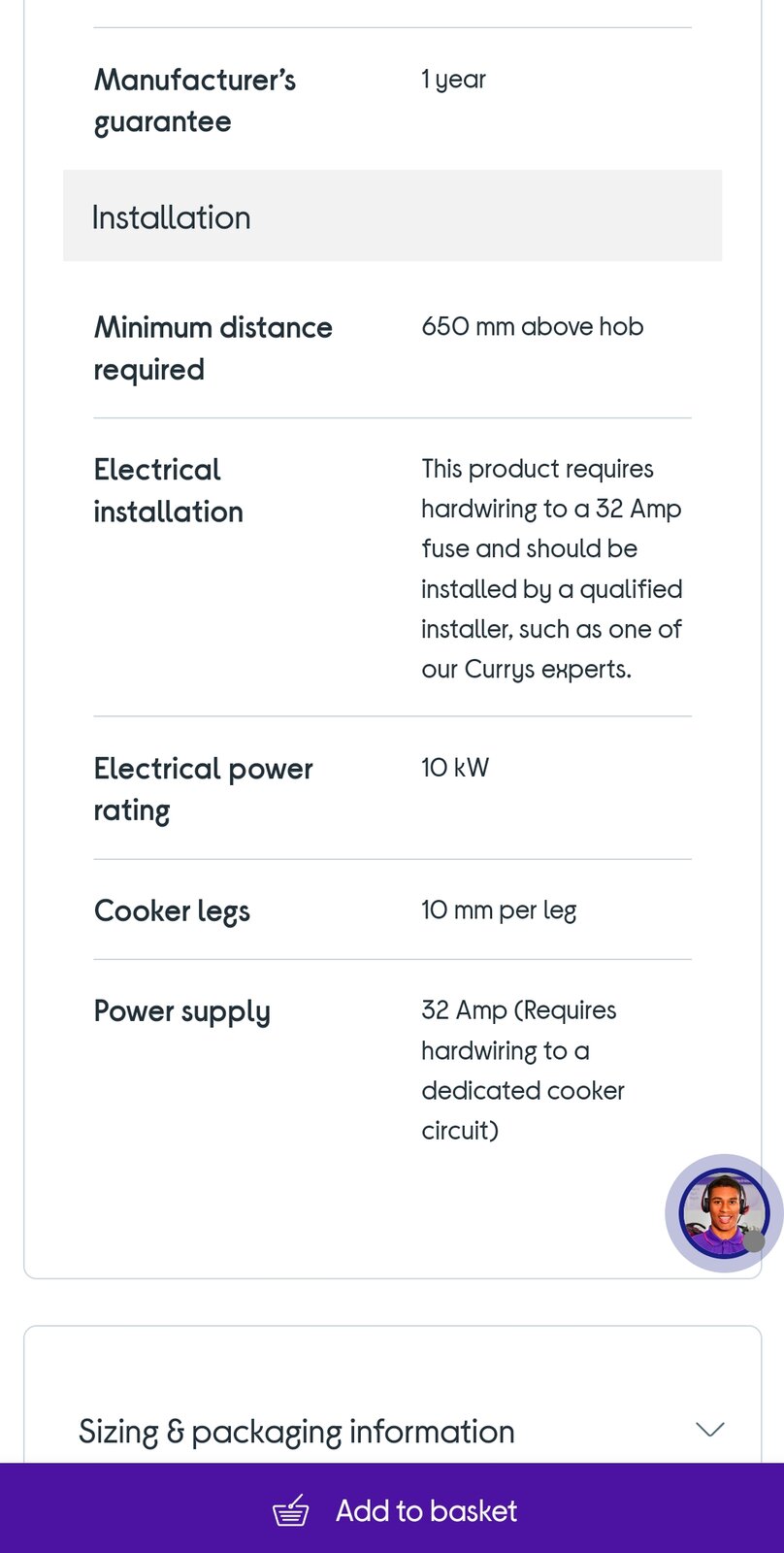This screenshot has height=1553, width=784.
Task: Select the Installation section header
Action: 171,217
